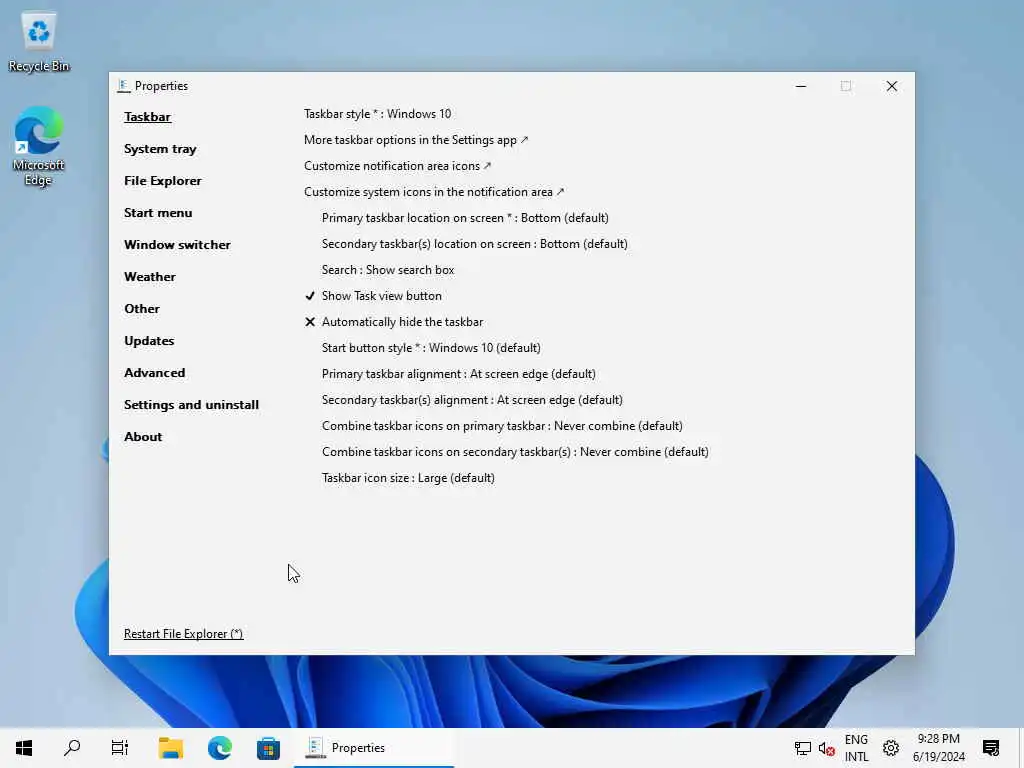Open Settings and uninstall section
This screenshot has height=768, width=1024.
click(x=191, y=405)
